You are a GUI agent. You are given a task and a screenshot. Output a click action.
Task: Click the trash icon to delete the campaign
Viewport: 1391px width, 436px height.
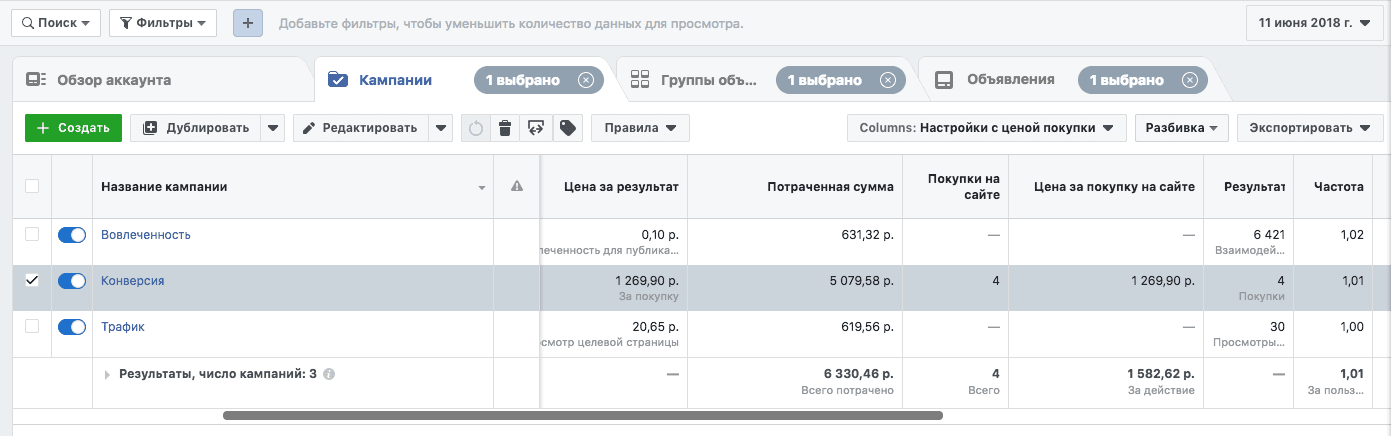click(505, 128)
